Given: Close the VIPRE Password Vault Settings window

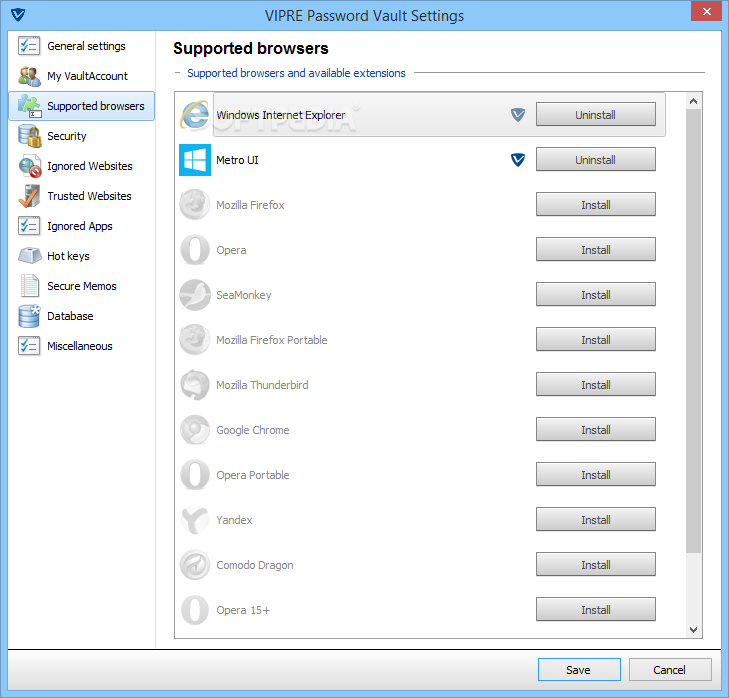Looking at the screenshot, I should point(706,11).
